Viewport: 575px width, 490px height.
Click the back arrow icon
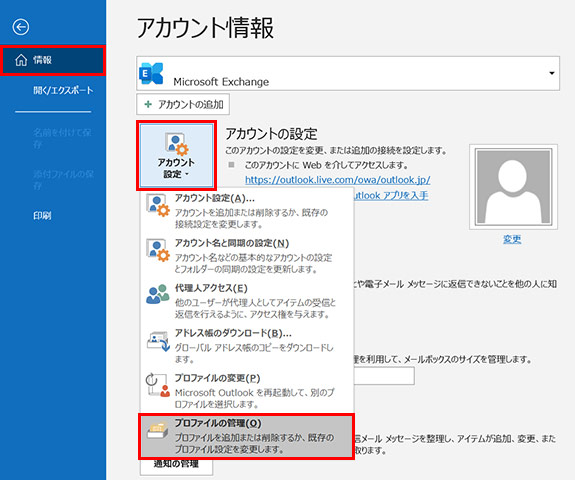pos(21,27)
